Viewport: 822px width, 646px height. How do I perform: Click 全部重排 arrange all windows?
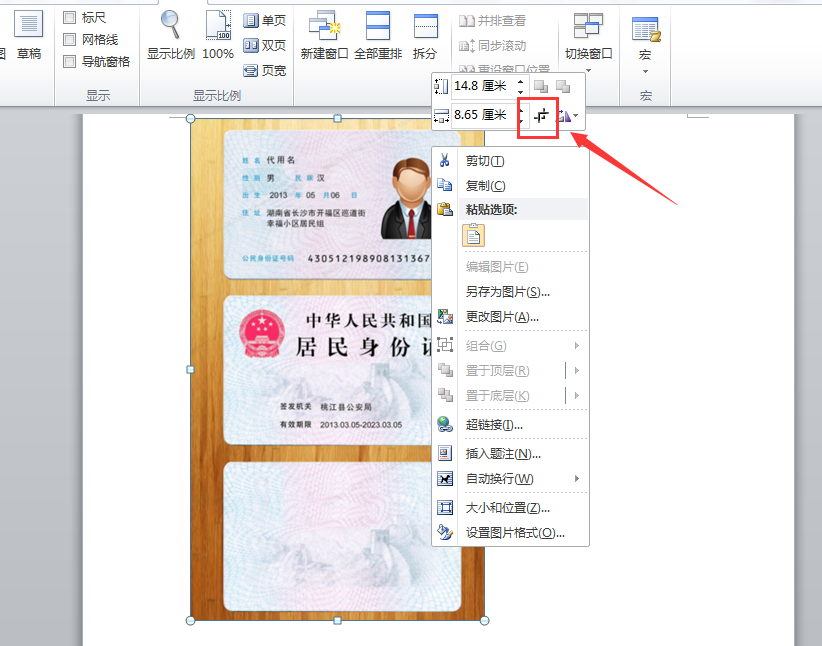coord(378,34)
